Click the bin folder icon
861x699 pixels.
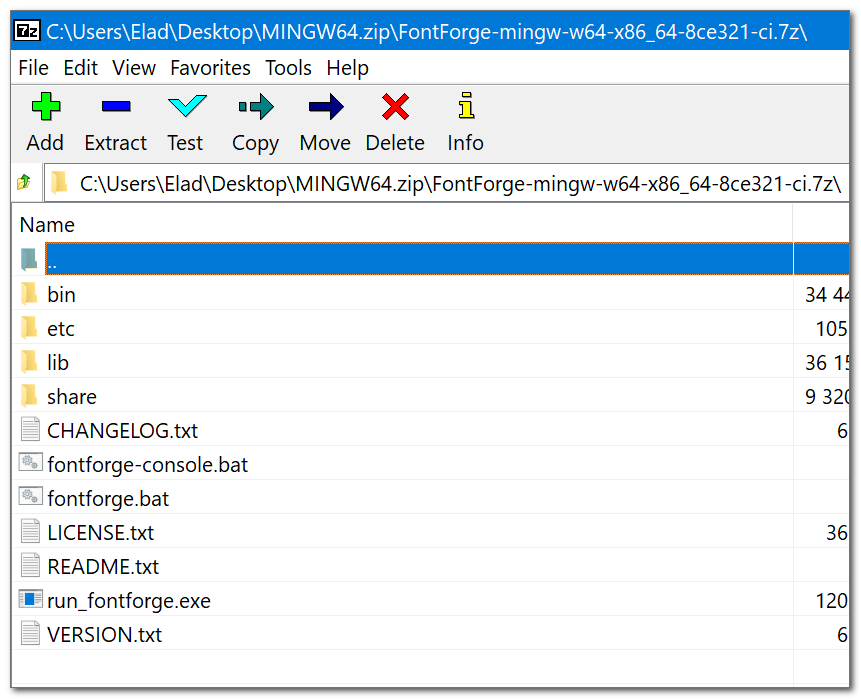click(x=29, y=294)
